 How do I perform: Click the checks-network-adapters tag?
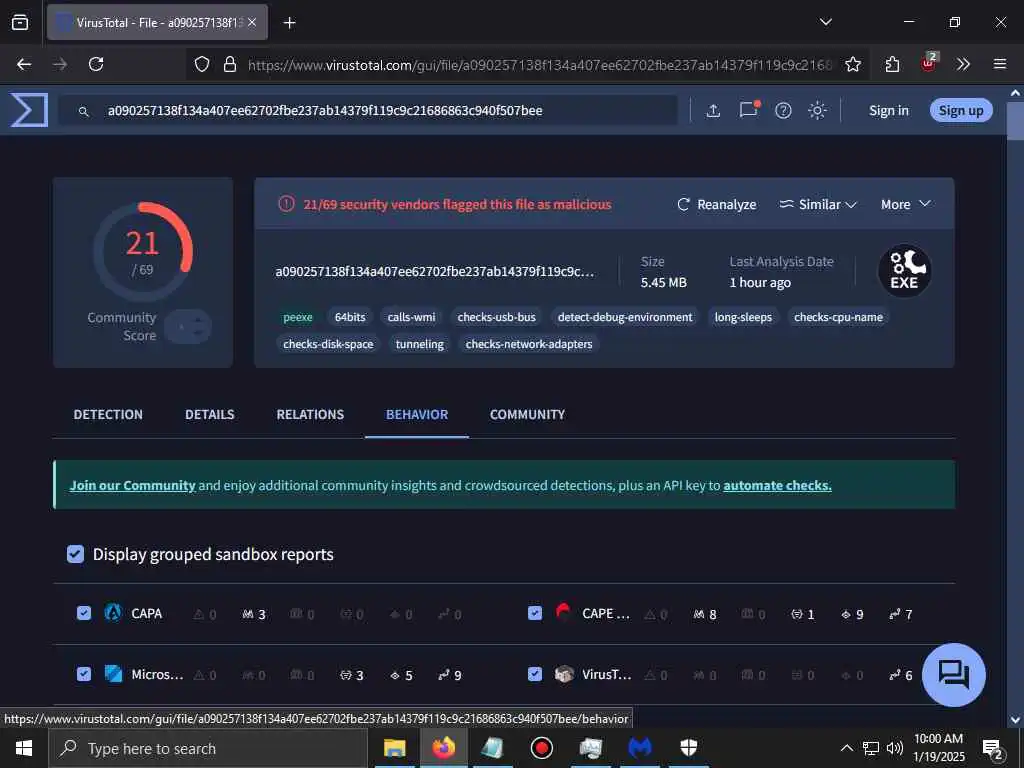pos(529,344)
